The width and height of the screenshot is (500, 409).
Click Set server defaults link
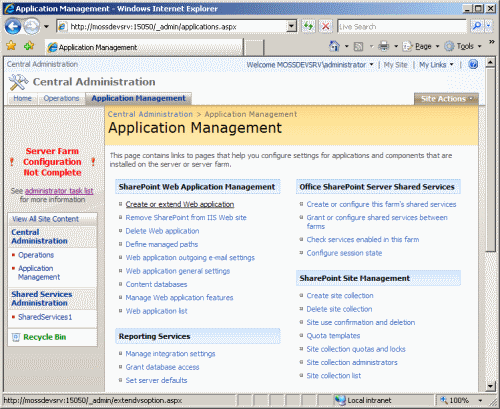(x=156, y=380)
